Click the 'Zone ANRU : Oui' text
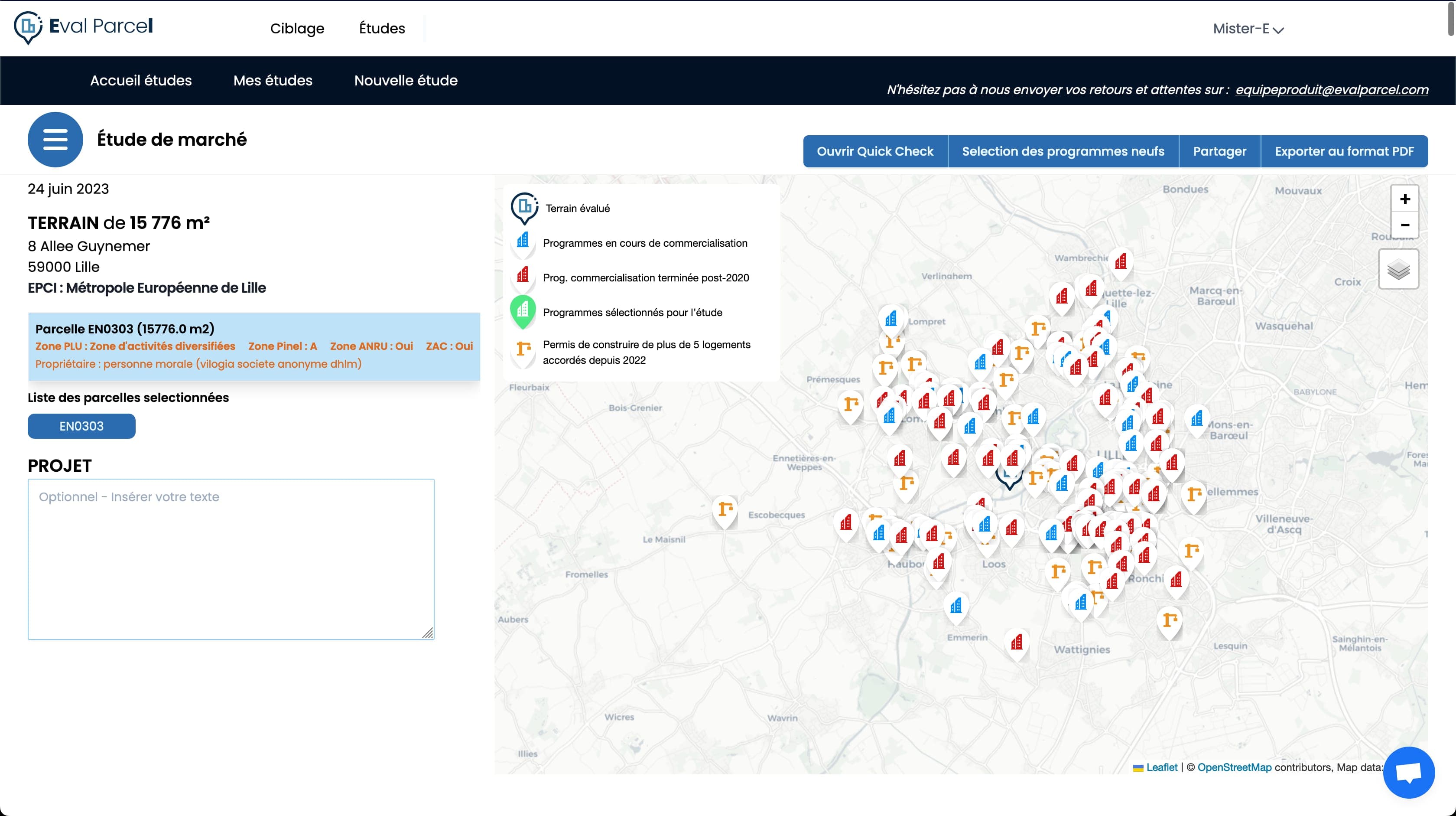The height and width of the screenshot is (816, 1456). [x=371, y=346]
